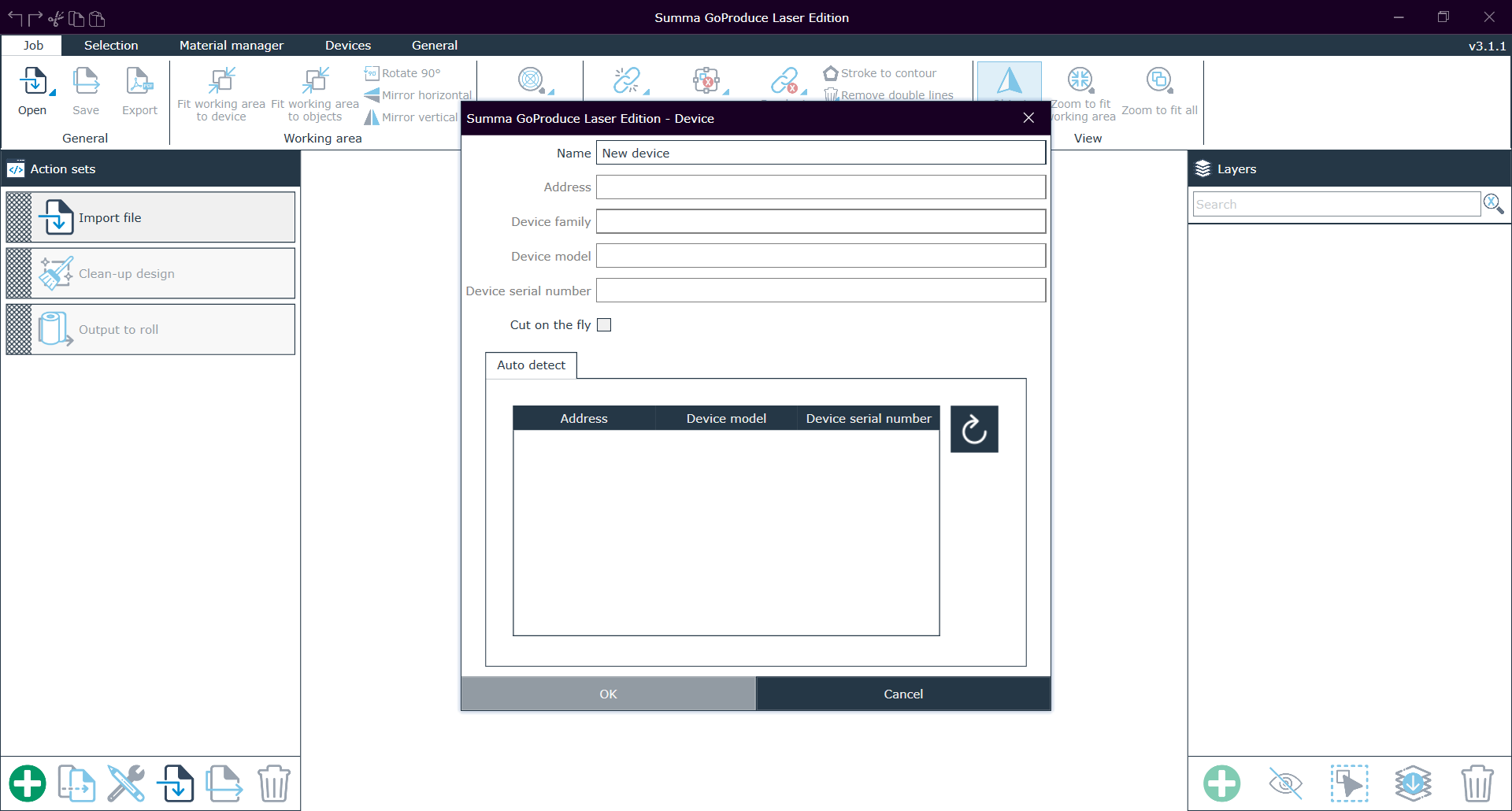The width and height of the screenshot is (1512, 811).
Task: Open the Devices ribbon tab
Action: (x=347, y=45)
